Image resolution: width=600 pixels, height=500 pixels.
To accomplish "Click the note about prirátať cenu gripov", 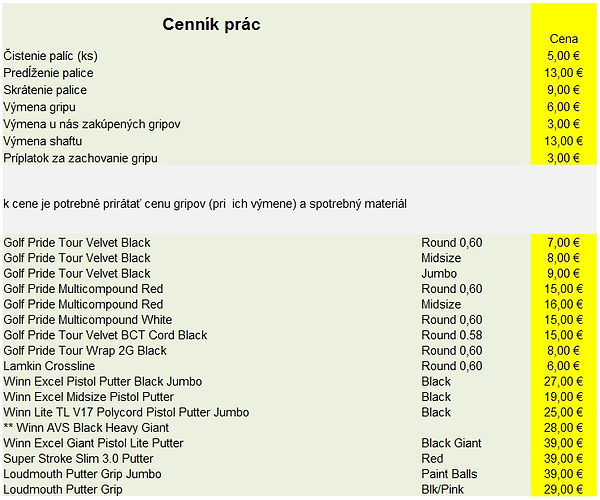I will (205, 204).
